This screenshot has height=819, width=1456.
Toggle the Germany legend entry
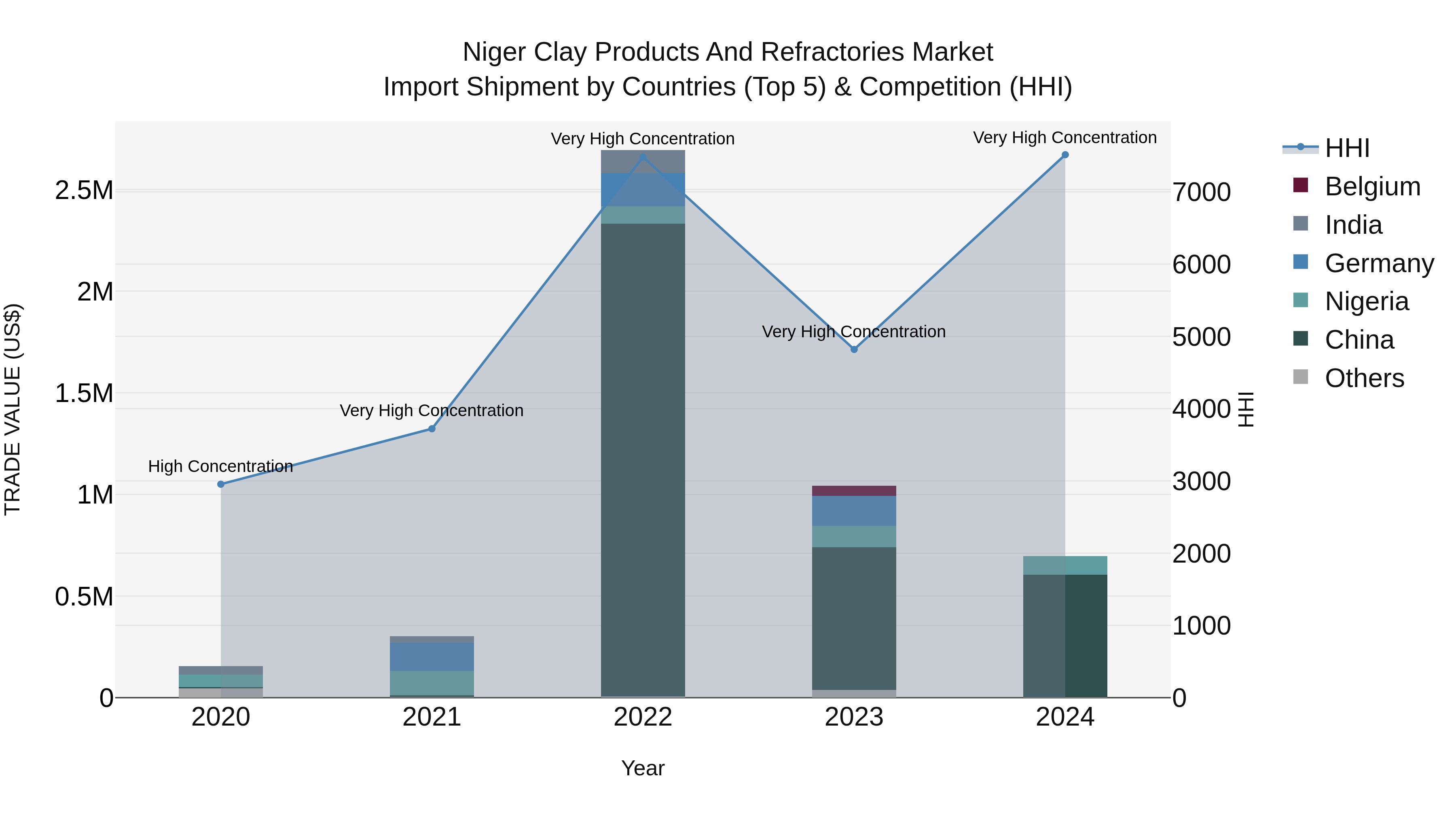(x=1363, y=263)
